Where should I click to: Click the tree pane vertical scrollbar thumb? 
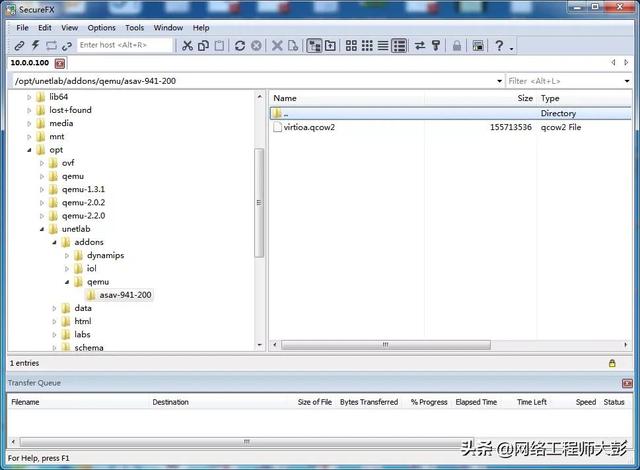coord(259,203)
